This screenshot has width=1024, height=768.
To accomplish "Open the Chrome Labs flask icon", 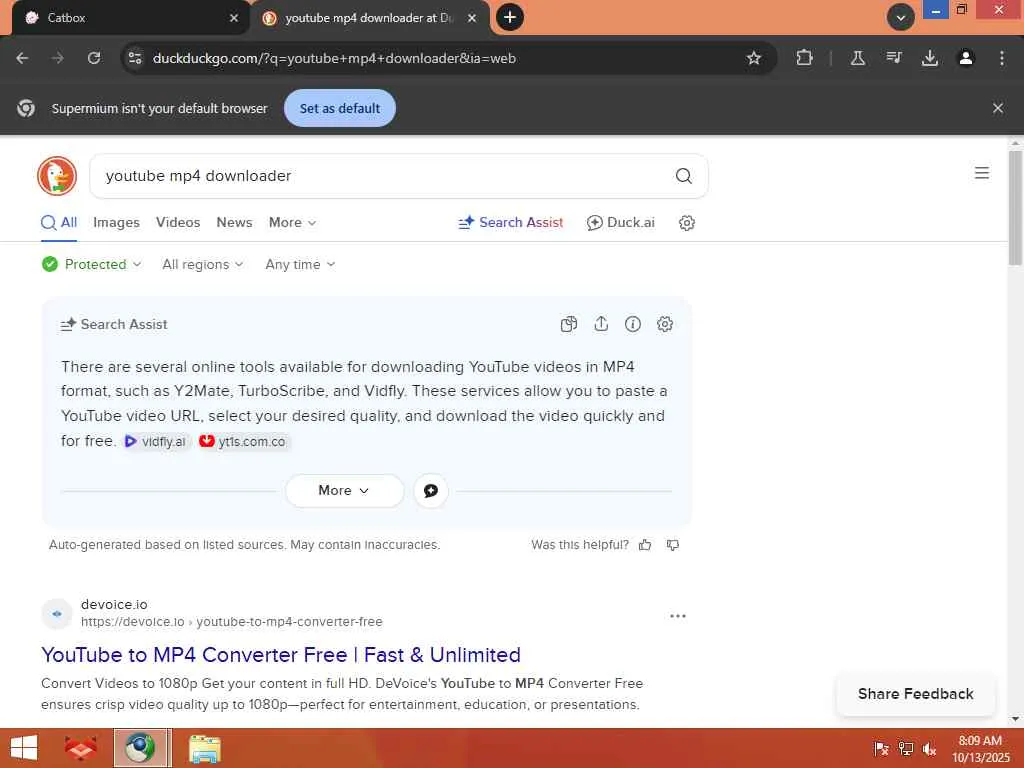I will tap(857, 58).
